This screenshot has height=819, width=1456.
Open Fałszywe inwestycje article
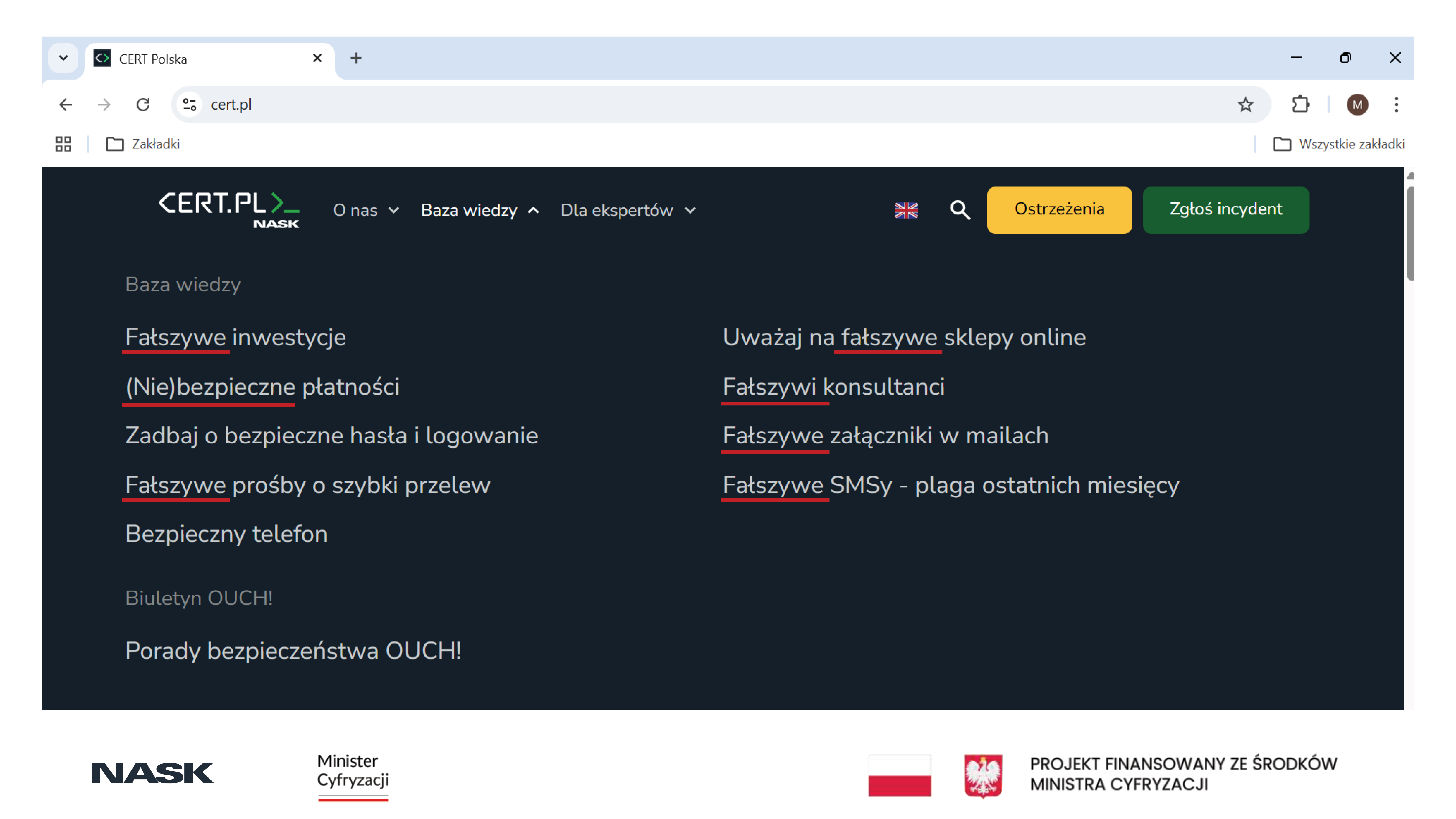click(235, 338)
